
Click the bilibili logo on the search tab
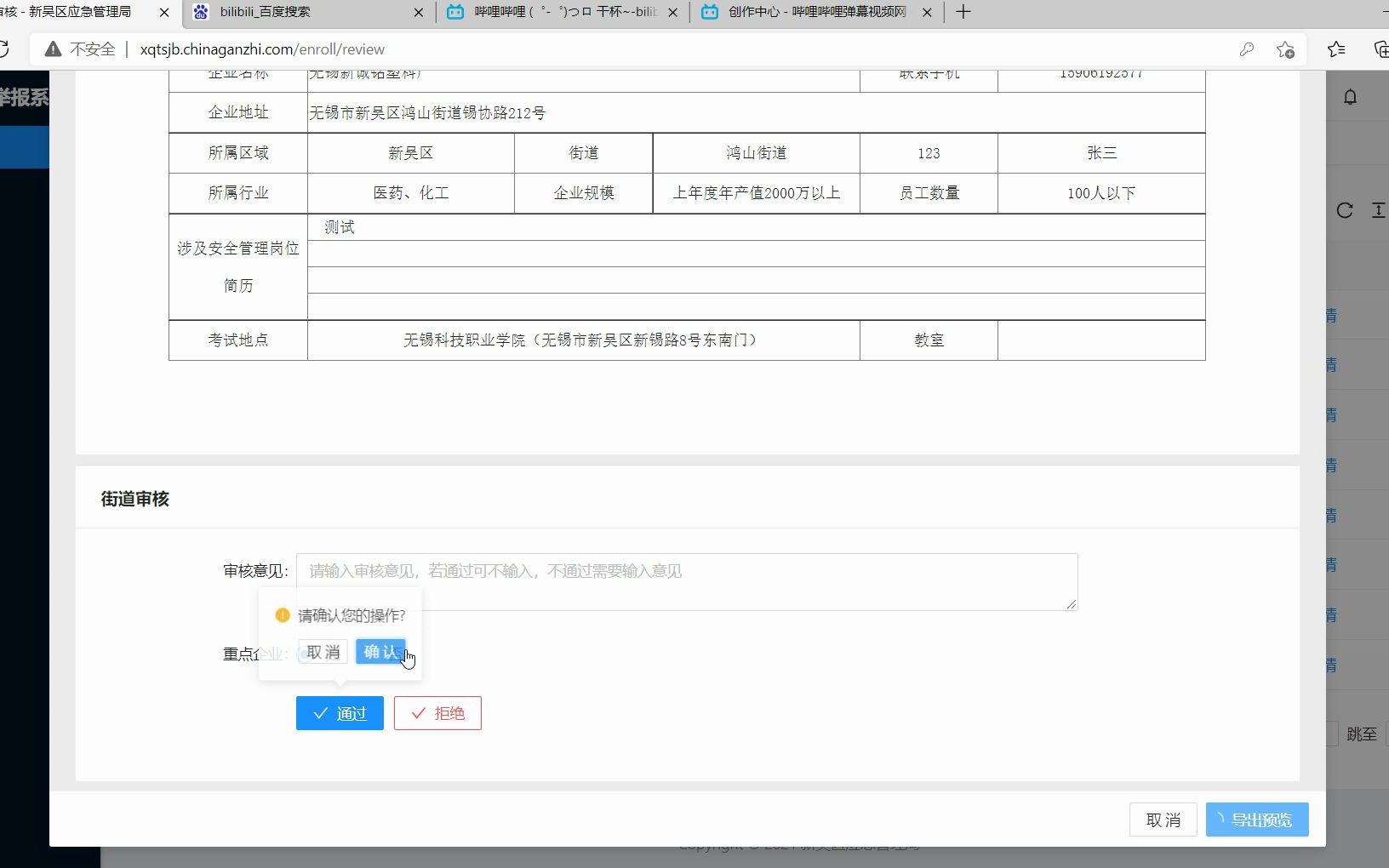(x=201, y=12)
